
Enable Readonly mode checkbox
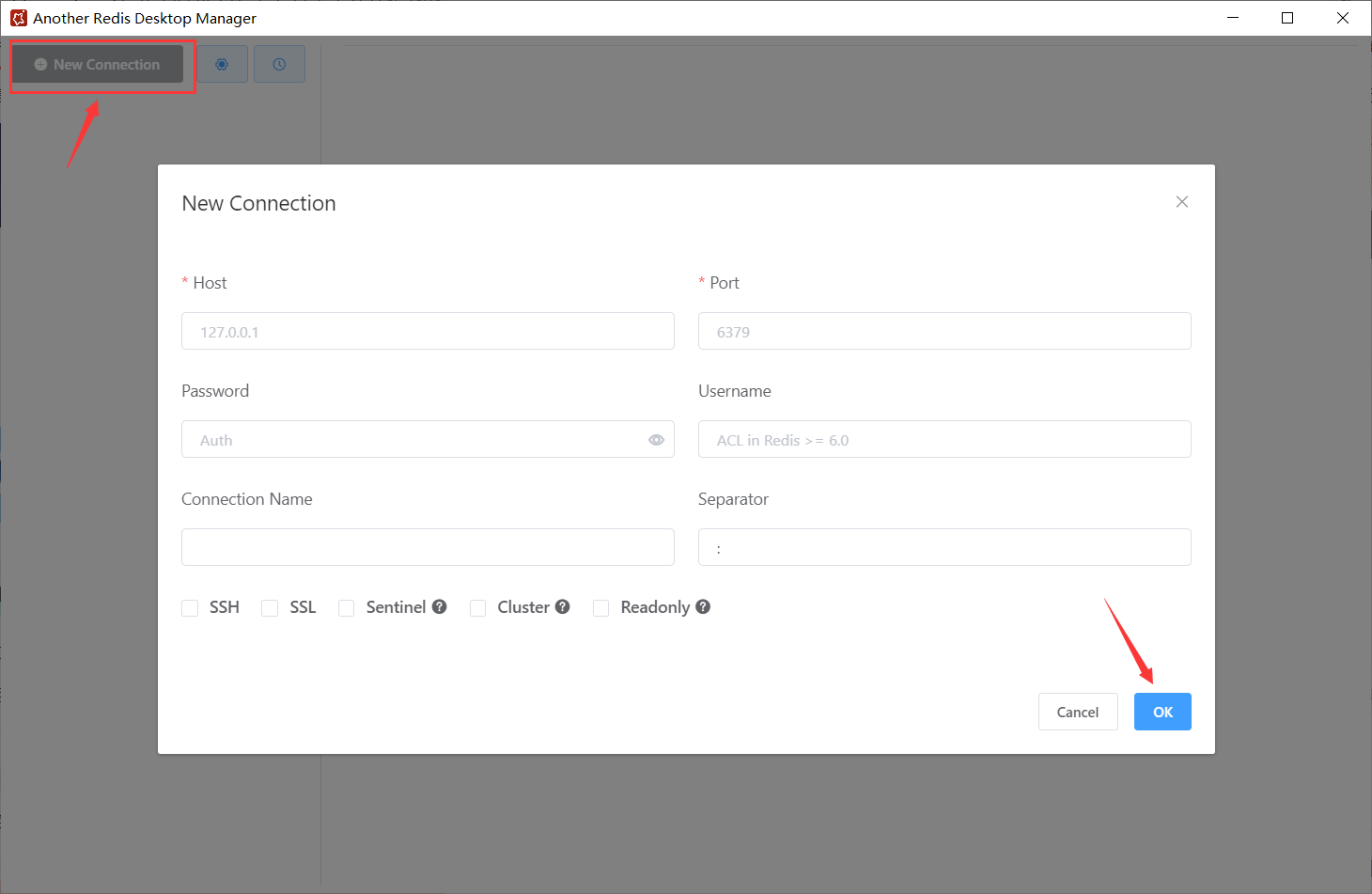pos(601,608)
